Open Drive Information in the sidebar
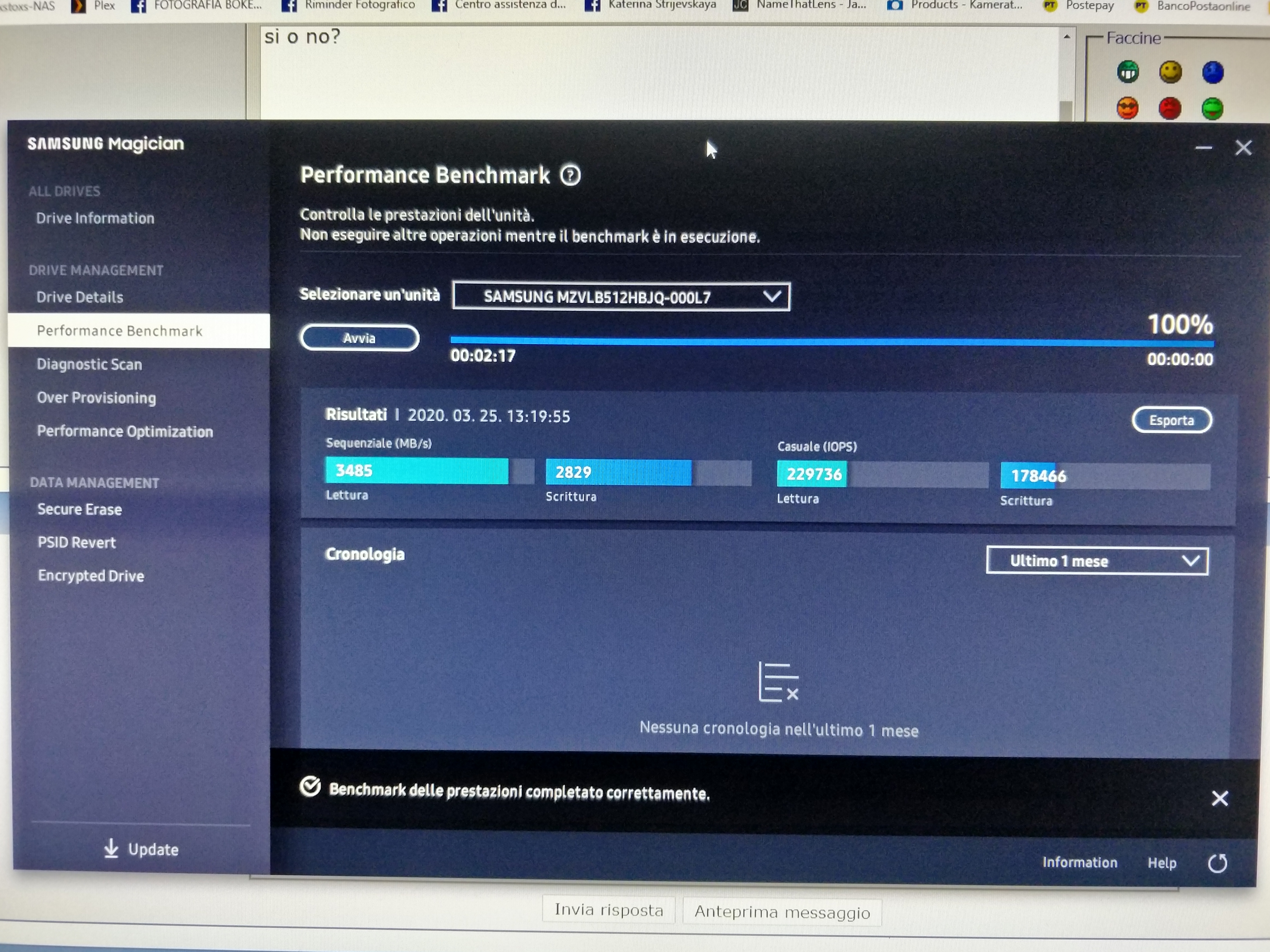Viewport: 1270px width, 952px height. click(95, 218)
